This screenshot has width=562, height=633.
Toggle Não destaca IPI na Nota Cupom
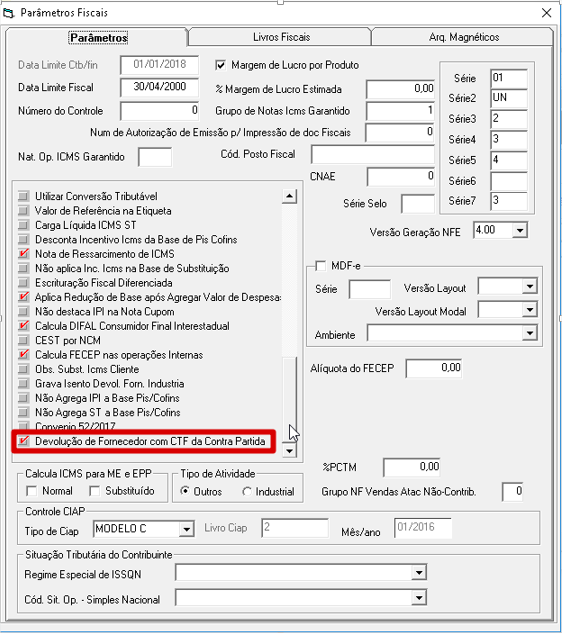[23, 312]
